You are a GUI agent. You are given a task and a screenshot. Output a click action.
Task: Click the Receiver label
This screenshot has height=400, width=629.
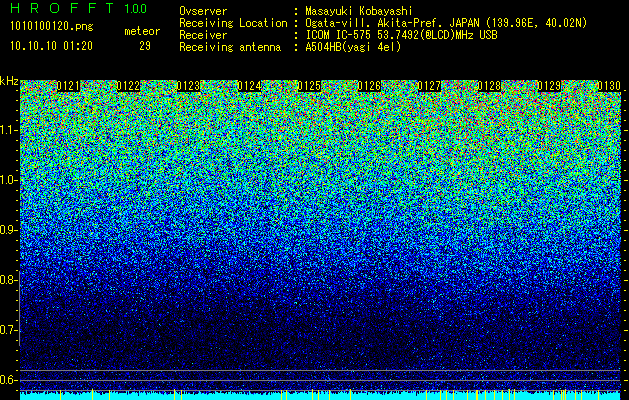[x=203, y=35]
